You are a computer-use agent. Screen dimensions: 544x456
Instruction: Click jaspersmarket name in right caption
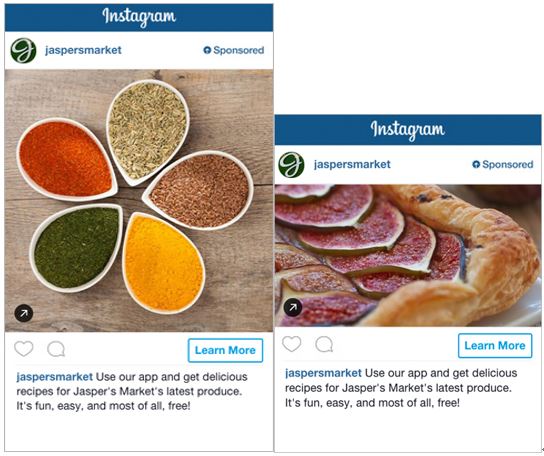[323, 373]
